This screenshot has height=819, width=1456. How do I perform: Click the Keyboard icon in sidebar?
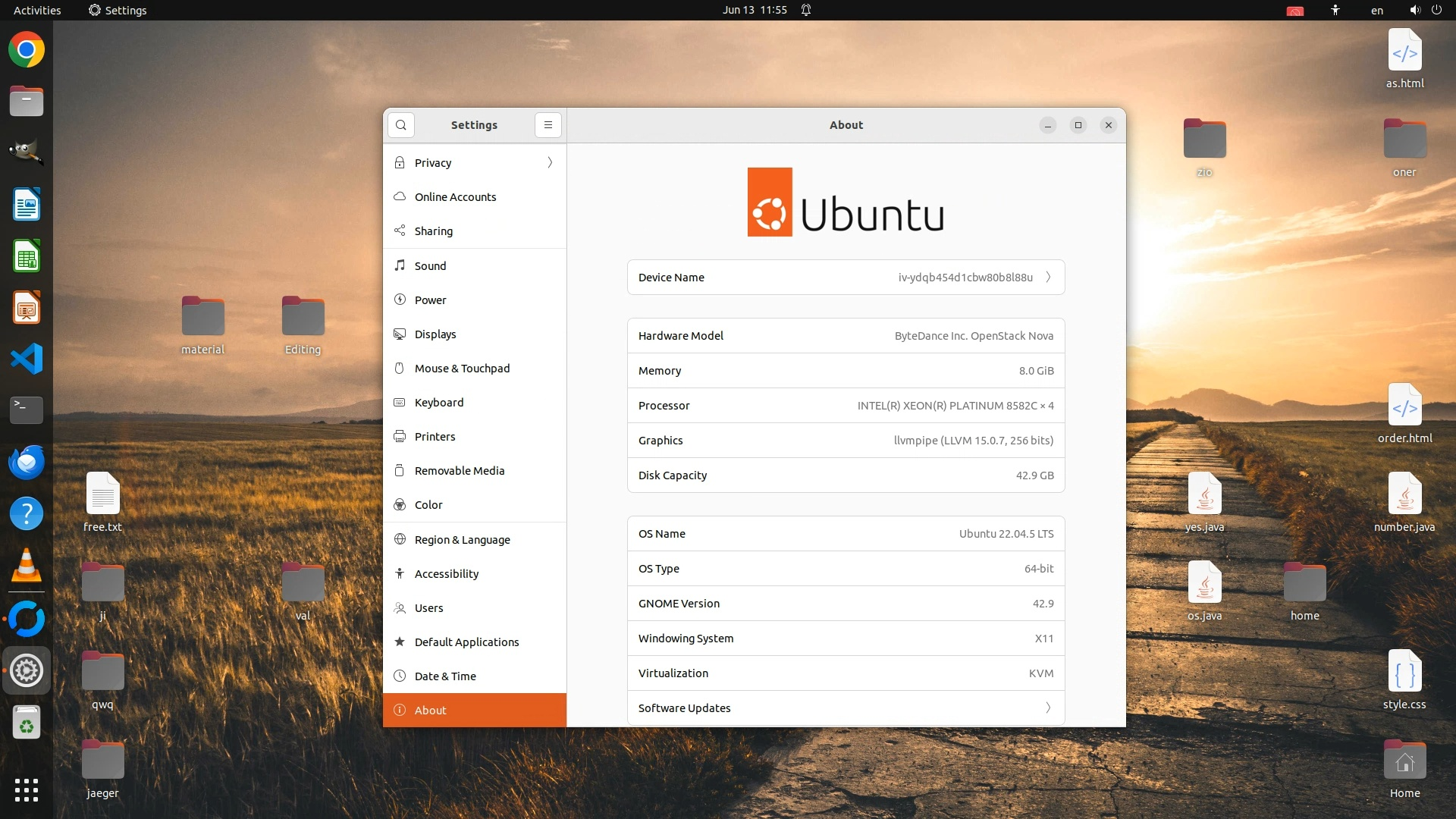(400, 402)
